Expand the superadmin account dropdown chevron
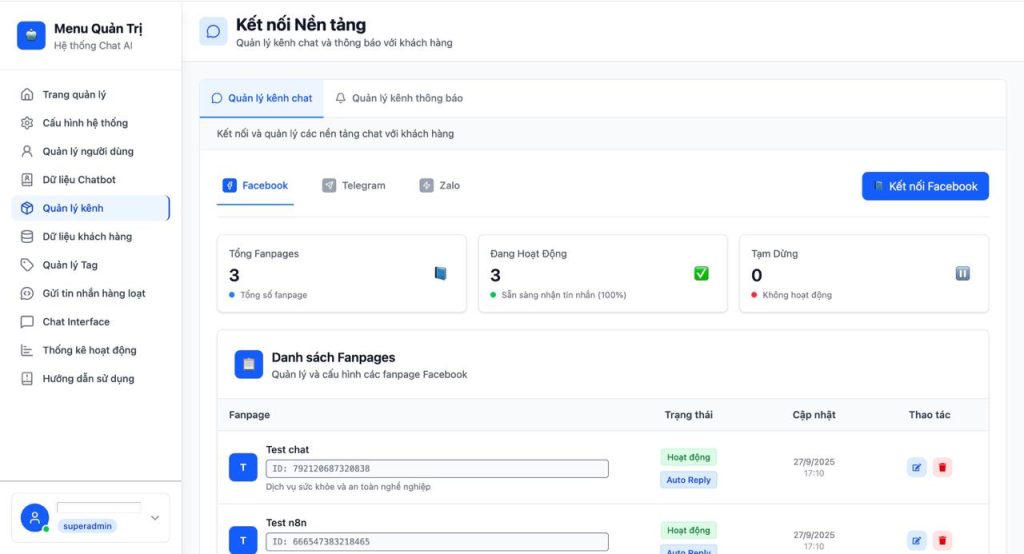The image size is (1024, 554). click(x=155, y=518)
